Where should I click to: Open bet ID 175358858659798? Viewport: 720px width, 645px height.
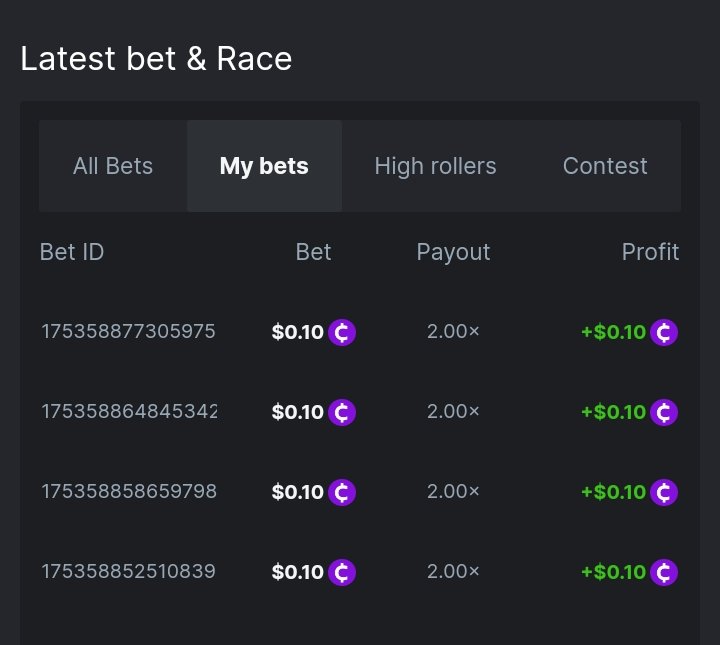128,492
